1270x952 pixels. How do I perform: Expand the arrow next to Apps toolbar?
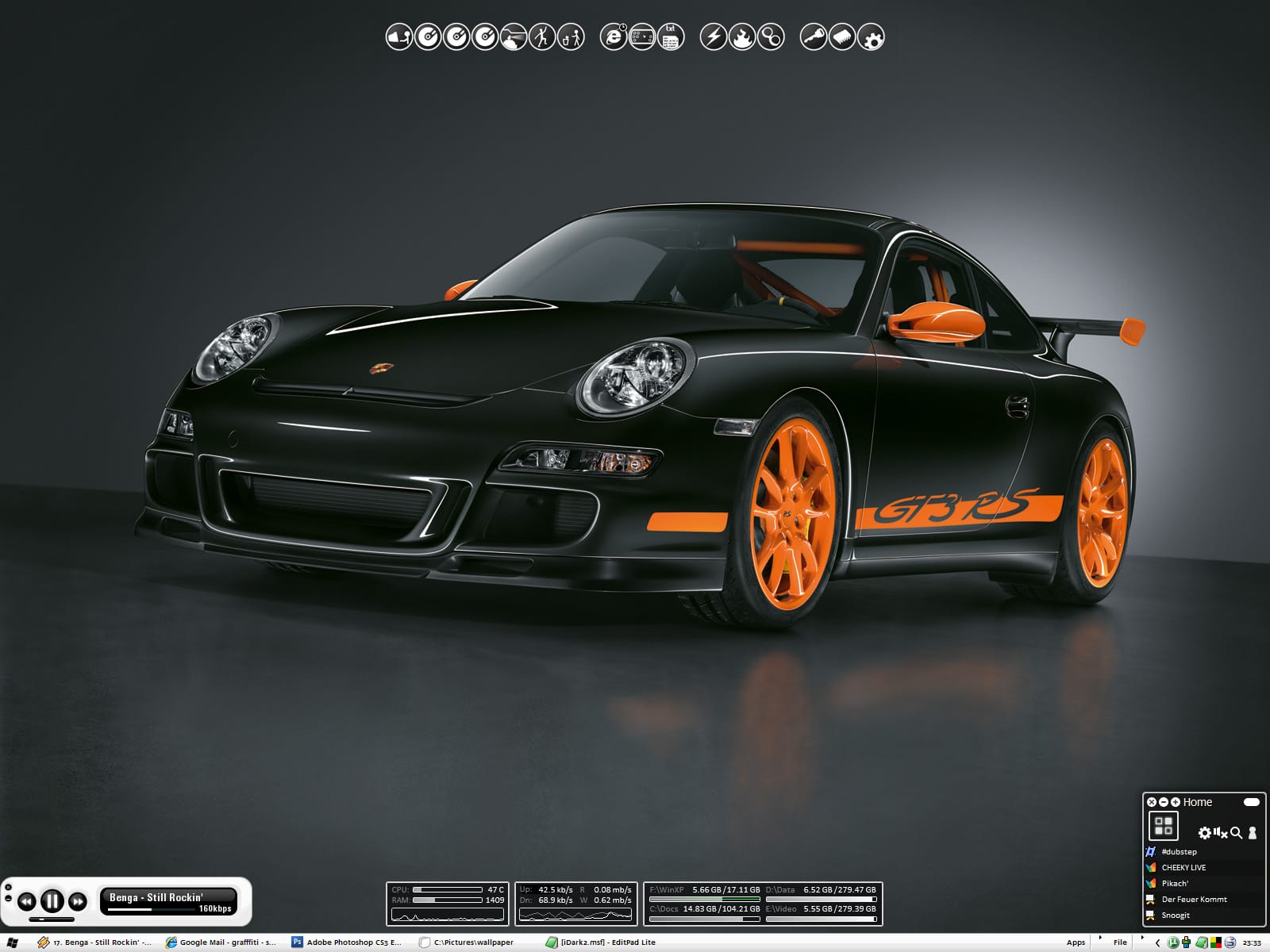1100,938
